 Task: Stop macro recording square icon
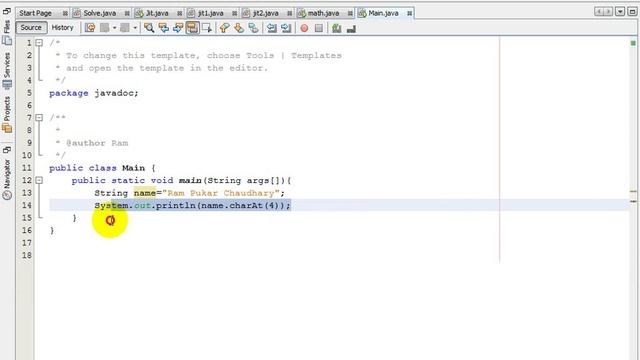click(319, 28)
